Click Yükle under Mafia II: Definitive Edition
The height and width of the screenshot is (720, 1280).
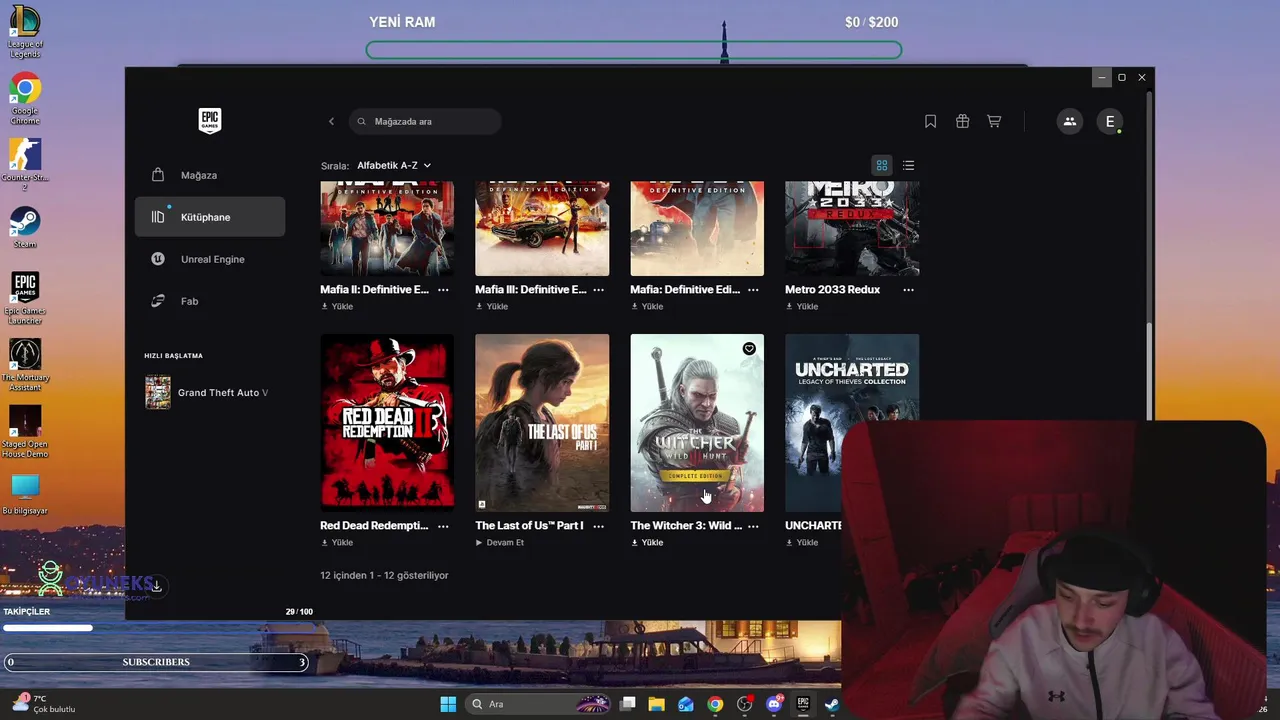337,307
